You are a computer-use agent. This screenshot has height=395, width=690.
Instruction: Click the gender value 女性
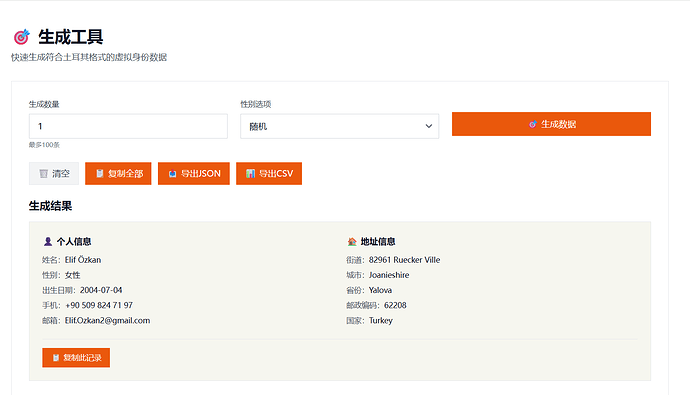click(73, 275)
